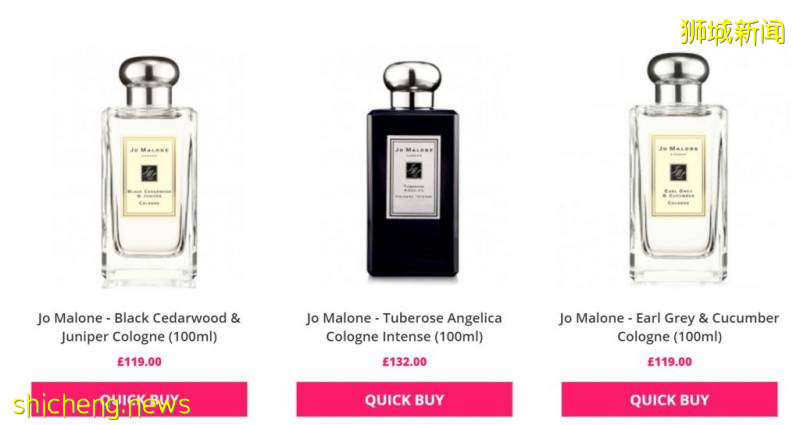Click the silver cap of the Earl Grey bottle

point(678,78)
